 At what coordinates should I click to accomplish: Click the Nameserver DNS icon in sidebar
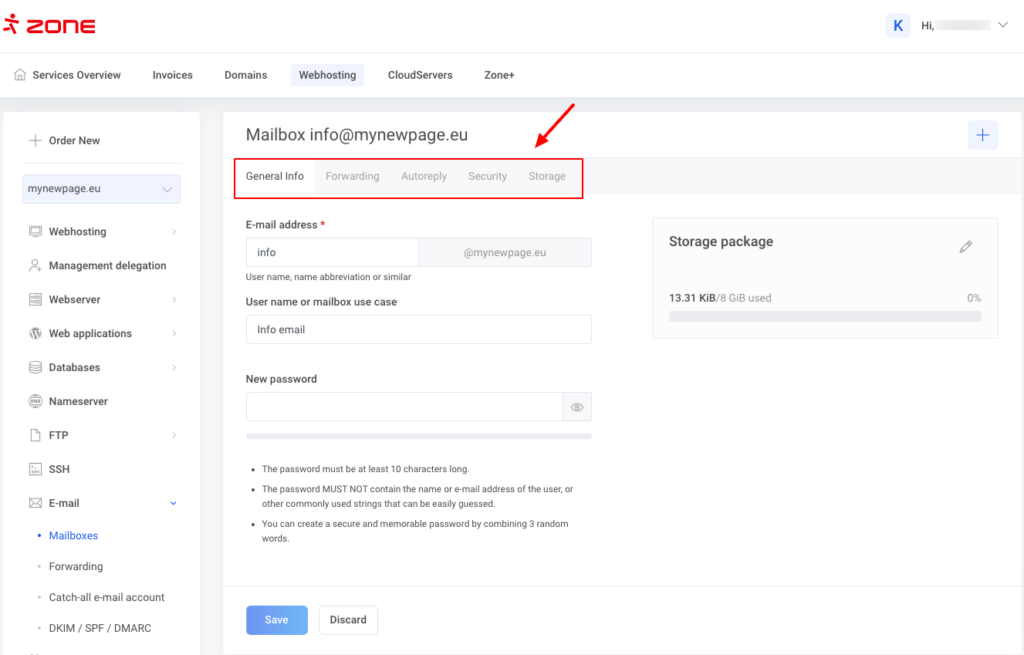[36, 401]
